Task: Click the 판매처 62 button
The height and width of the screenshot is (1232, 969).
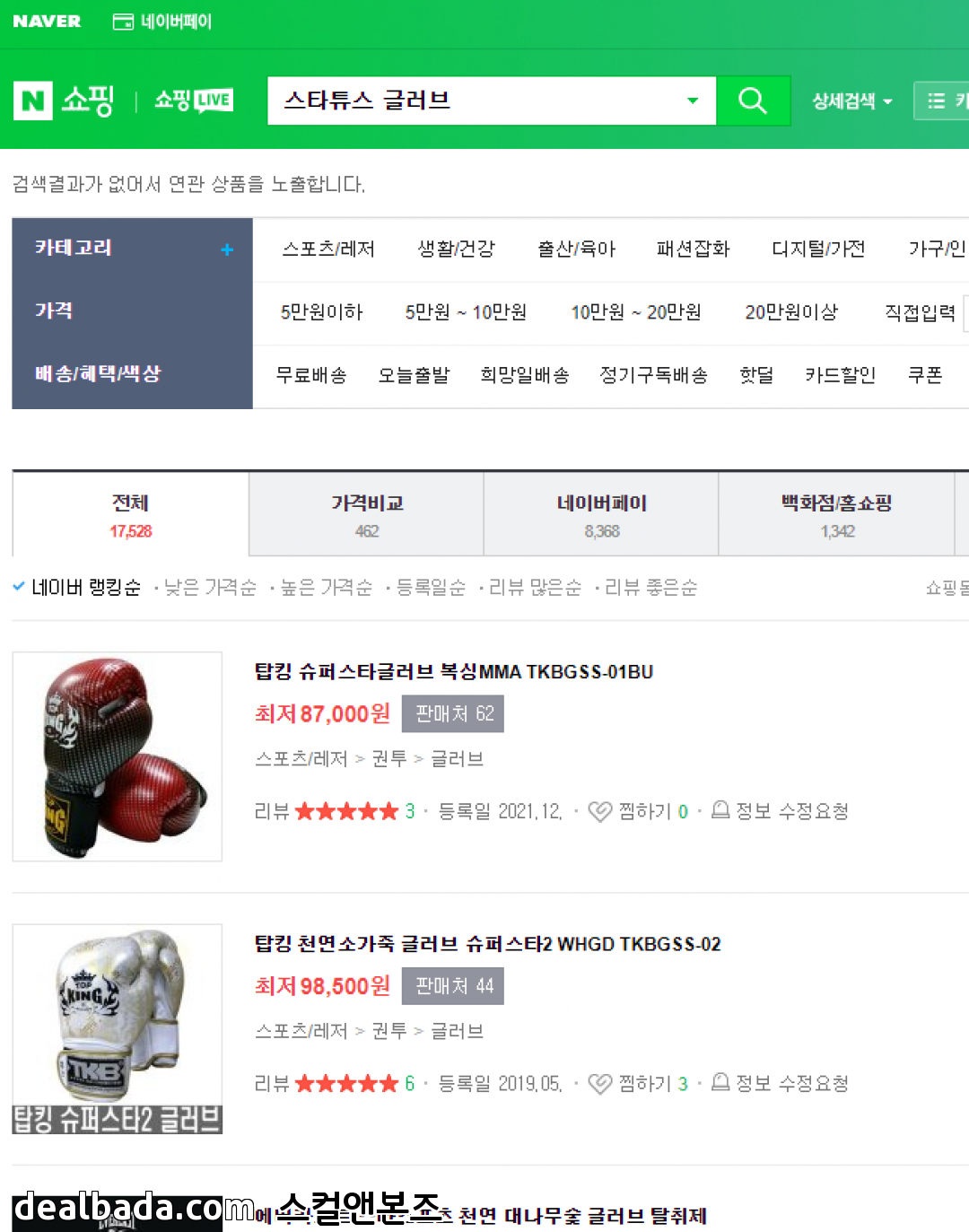Action: [x=453, y=714]
